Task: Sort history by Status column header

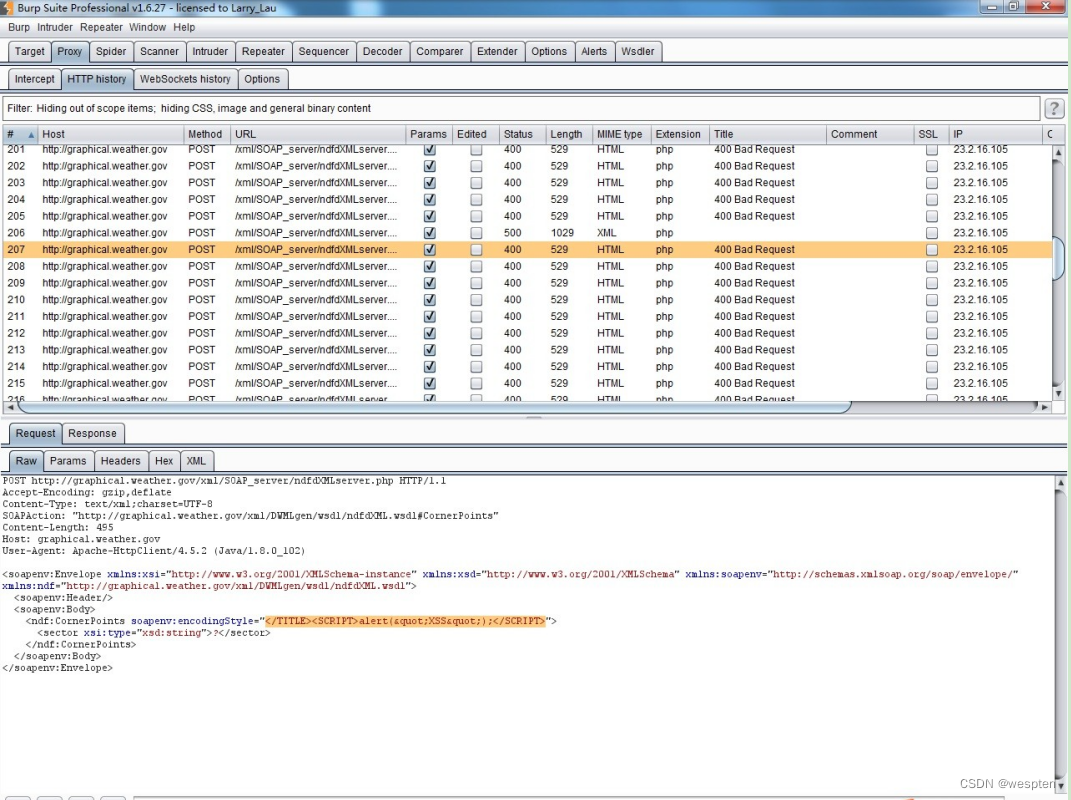Action: (518, 134)
